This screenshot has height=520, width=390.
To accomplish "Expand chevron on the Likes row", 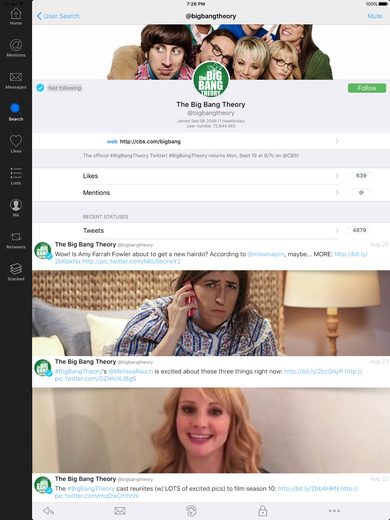I will point(337,176).
